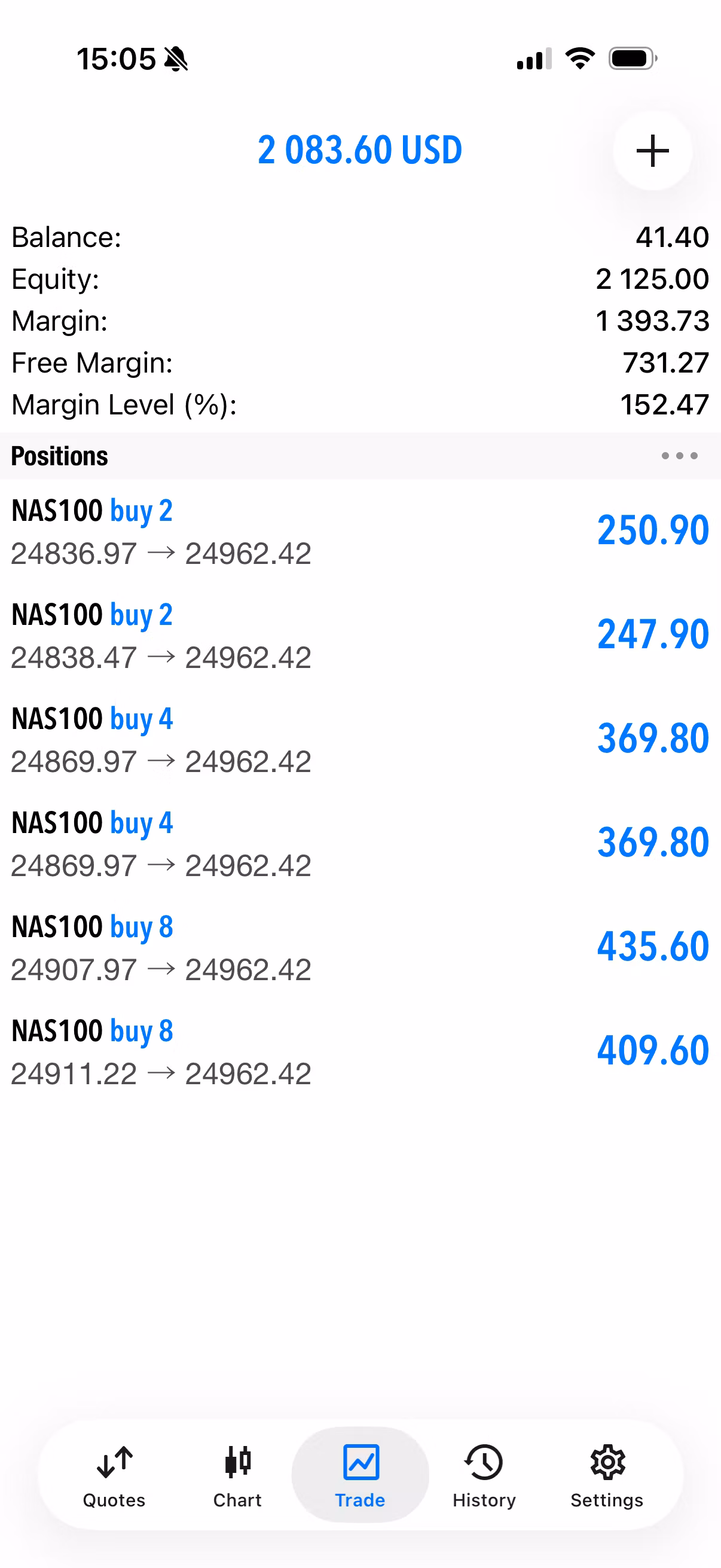This screenshot has height=1568, width=721.
Task: Tap the muted bell icon in status bar
Action: [x=176, y=59]
